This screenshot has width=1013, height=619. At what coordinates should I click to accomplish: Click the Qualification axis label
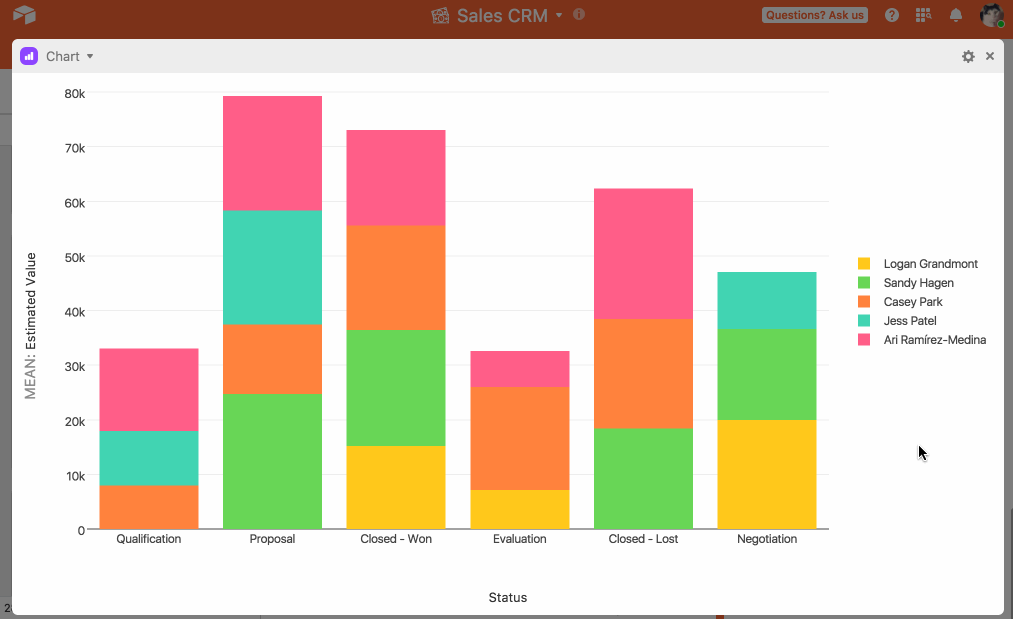pyautogui.click(x=149, y=539)
